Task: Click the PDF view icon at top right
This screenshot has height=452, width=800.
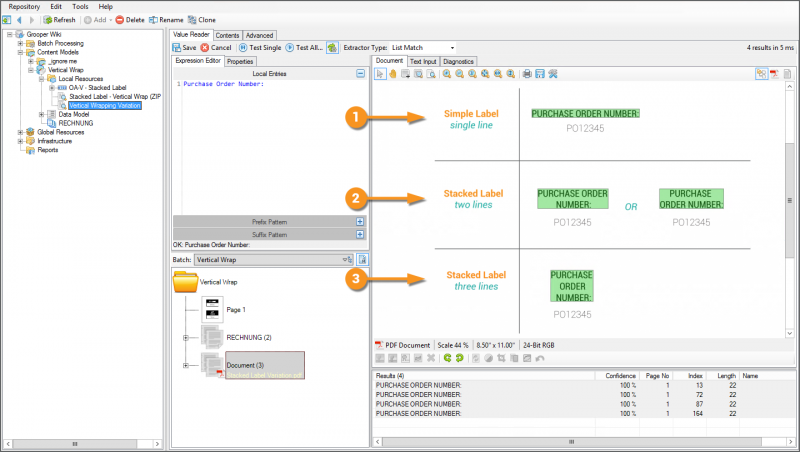Action: (x=774, y=74)
